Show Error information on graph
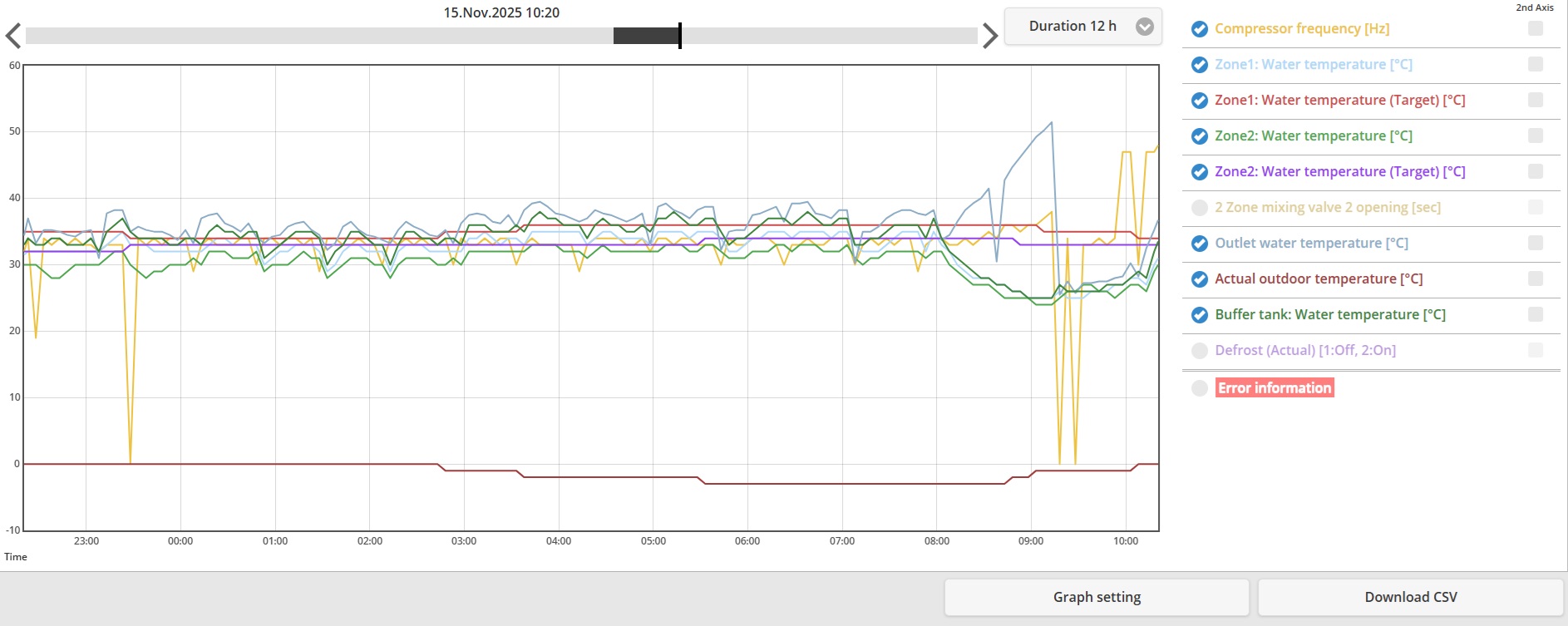The image size is (1568, 626). click(x=1199, y=388)
